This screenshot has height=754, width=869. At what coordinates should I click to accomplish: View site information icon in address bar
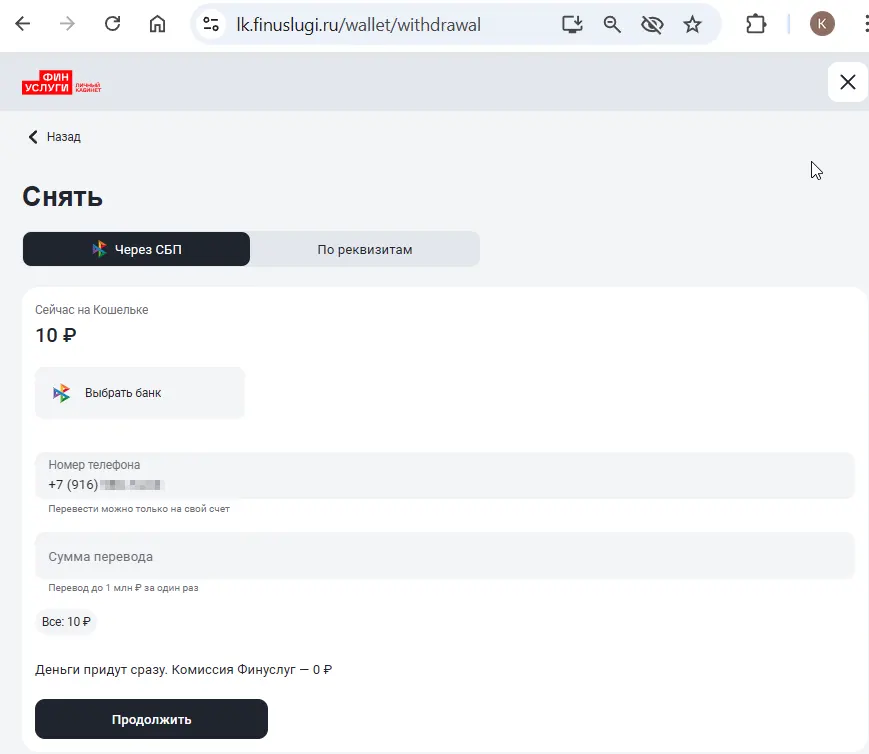tap(211, 24)
